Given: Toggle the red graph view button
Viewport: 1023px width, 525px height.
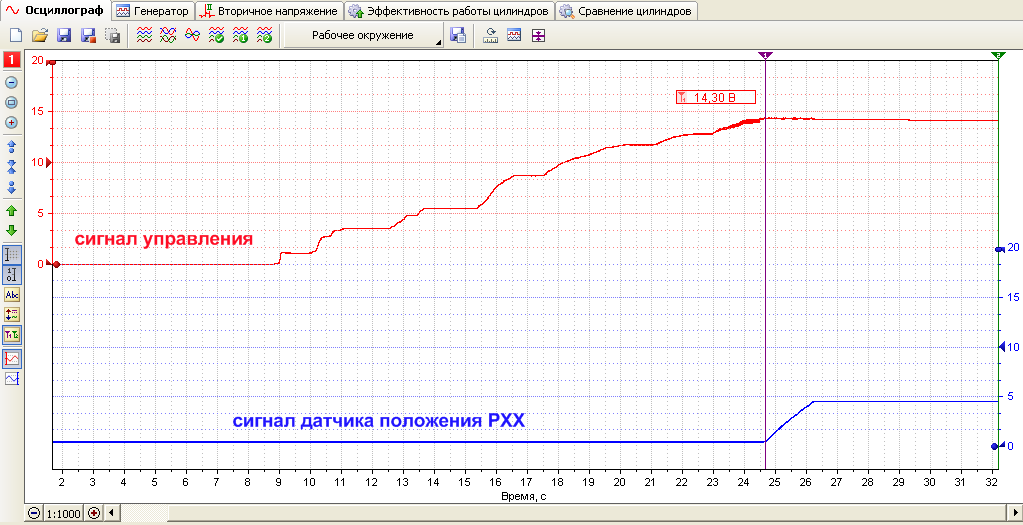Looking at the screenshot, I should (12, 357).
